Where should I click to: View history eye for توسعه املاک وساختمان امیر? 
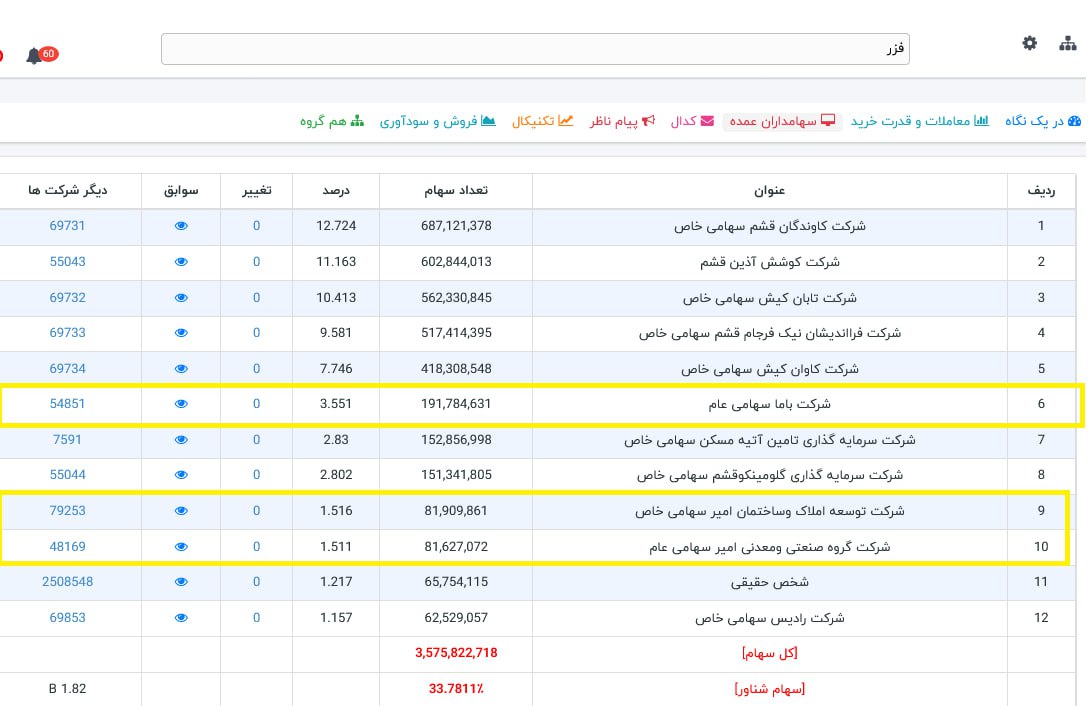click(x=181, y=510)
